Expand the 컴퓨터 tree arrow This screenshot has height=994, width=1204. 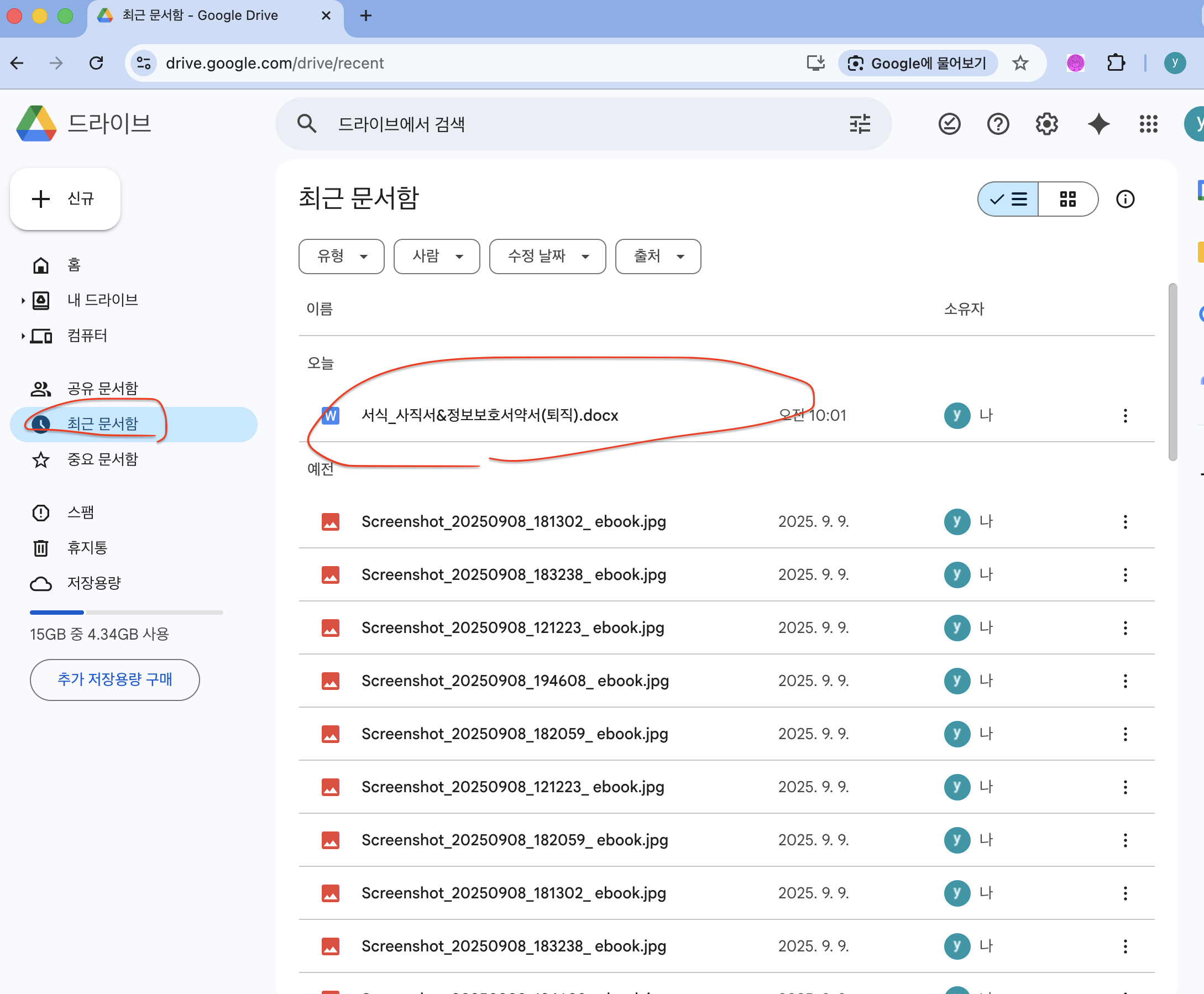coord(23,336)
